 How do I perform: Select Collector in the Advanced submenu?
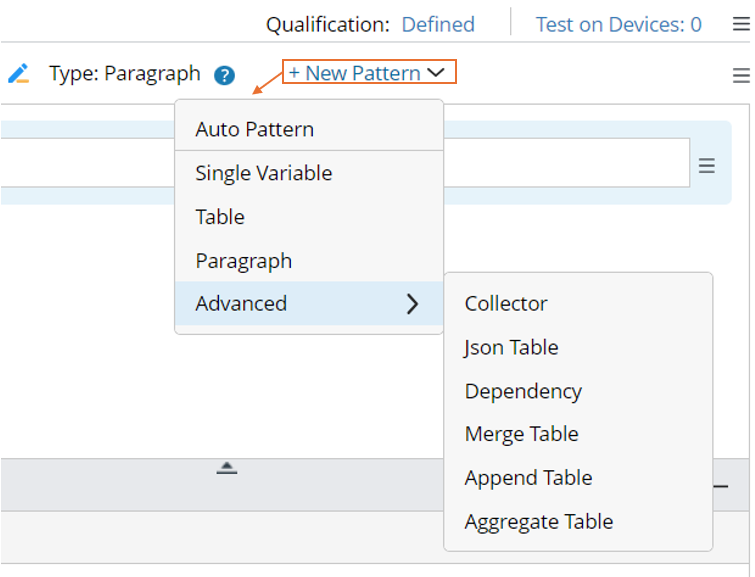pyautogui.click(x=506, y=304)
